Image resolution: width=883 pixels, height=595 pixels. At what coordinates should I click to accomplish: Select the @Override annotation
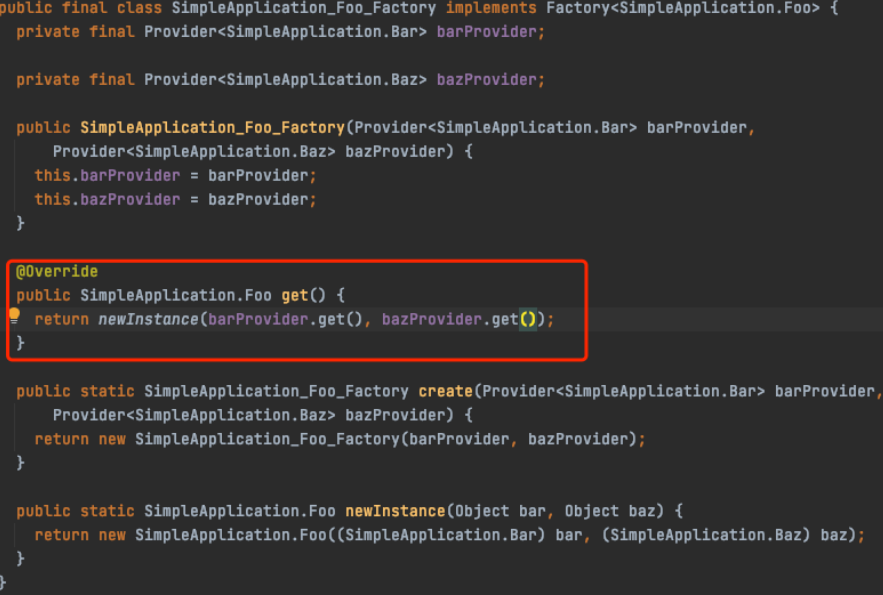click(57, 271)
